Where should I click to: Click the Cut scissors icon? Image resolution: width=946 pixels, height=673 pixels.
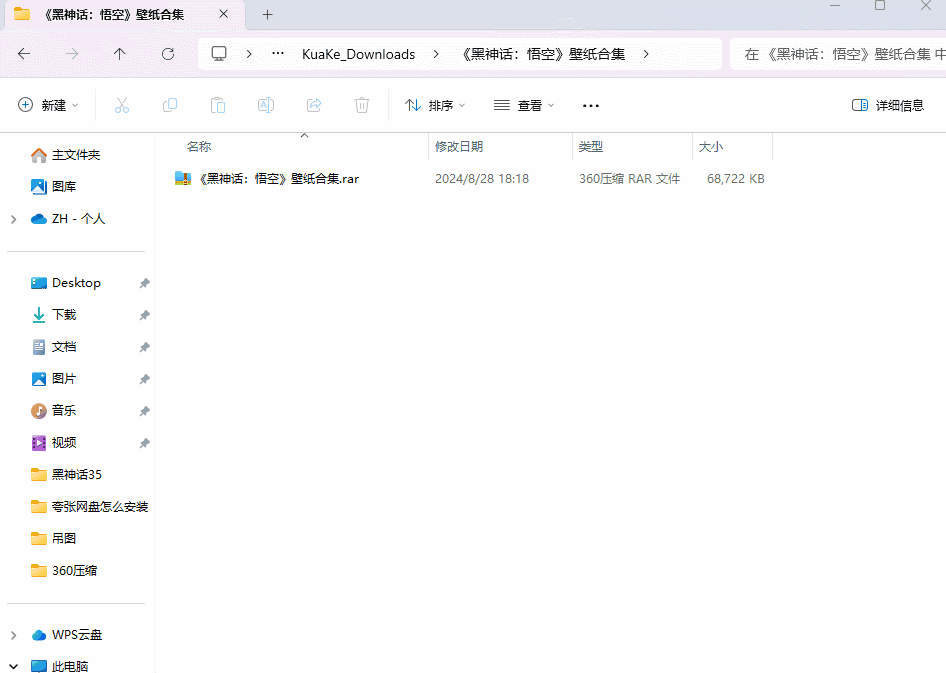pos(122,106)
